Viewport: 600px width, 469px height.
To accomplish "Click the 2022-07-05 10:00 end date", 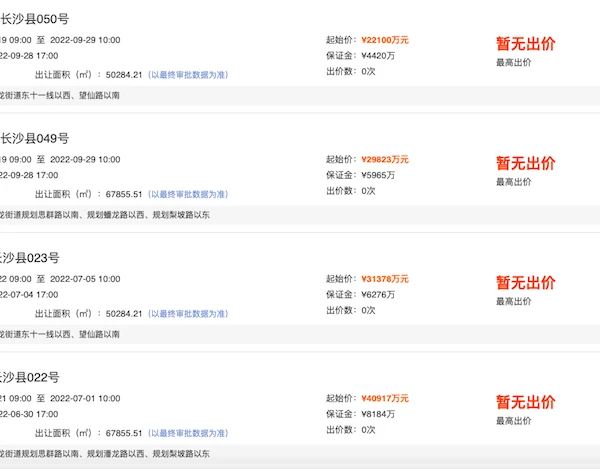I will [x=85, y=279].
